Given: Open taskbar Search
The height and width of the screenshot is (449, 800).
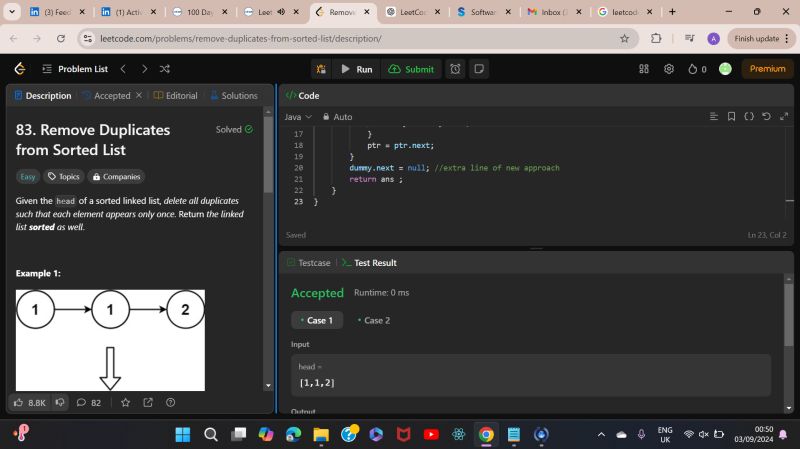Looking at the screenshot, I should click(211, 434).
